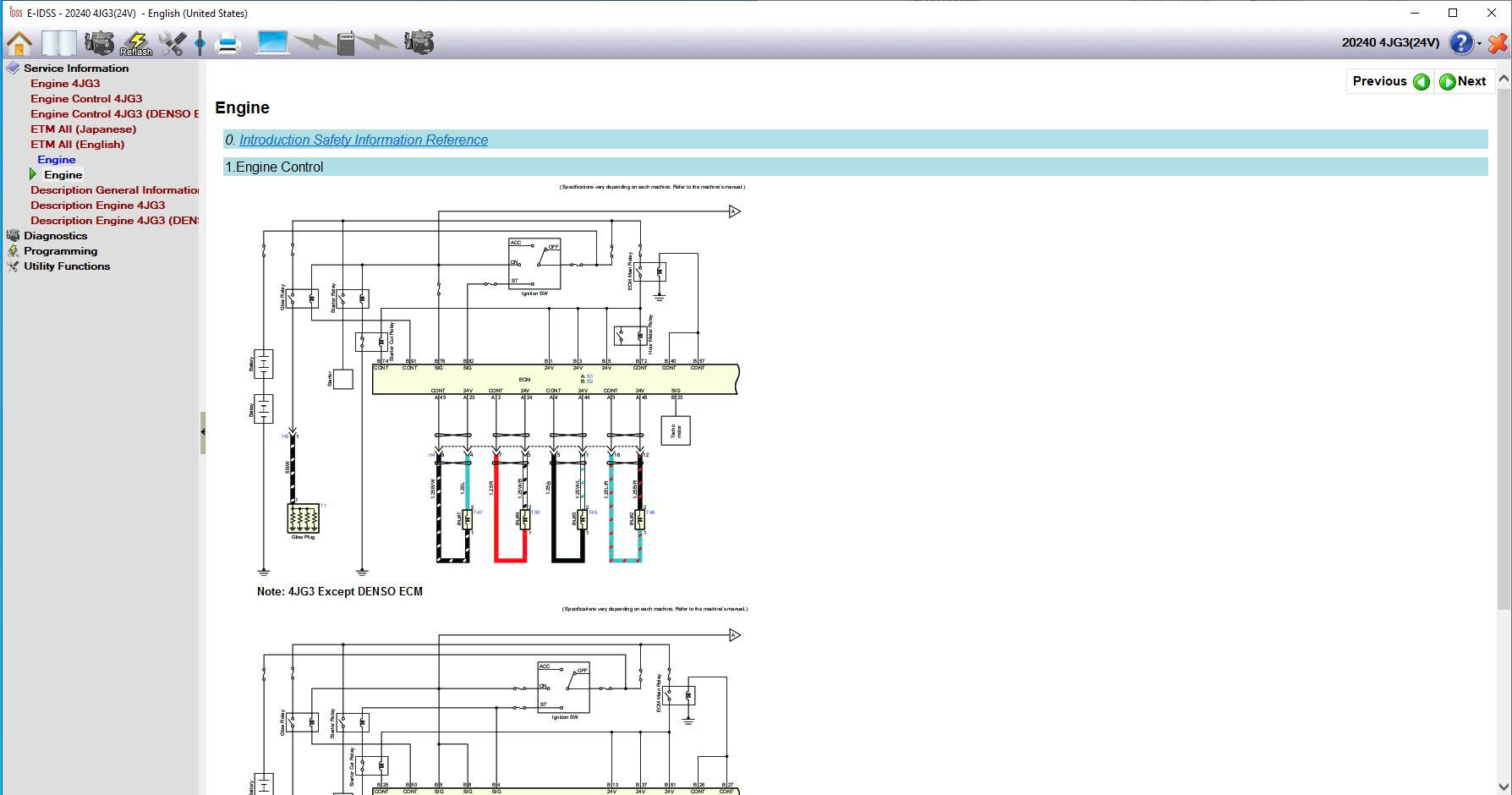Click the vertical scrollbar's up arrow
This screenshot has width=1512, height=795.
coord(1503,79)
